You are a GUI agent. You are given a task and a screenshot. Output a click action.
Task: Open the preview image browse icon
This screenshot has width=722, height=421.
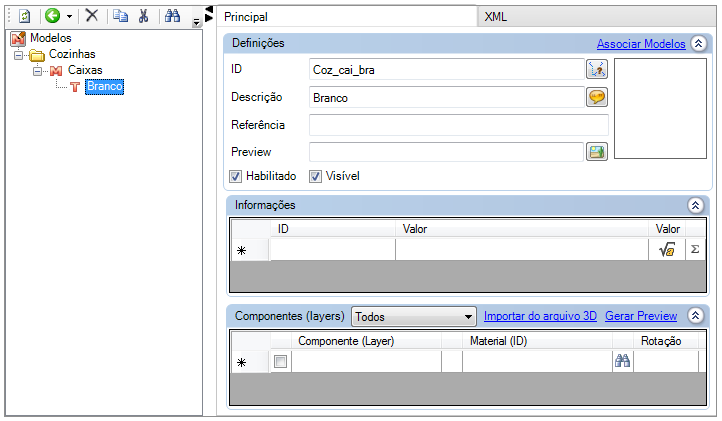coord(597,152)
